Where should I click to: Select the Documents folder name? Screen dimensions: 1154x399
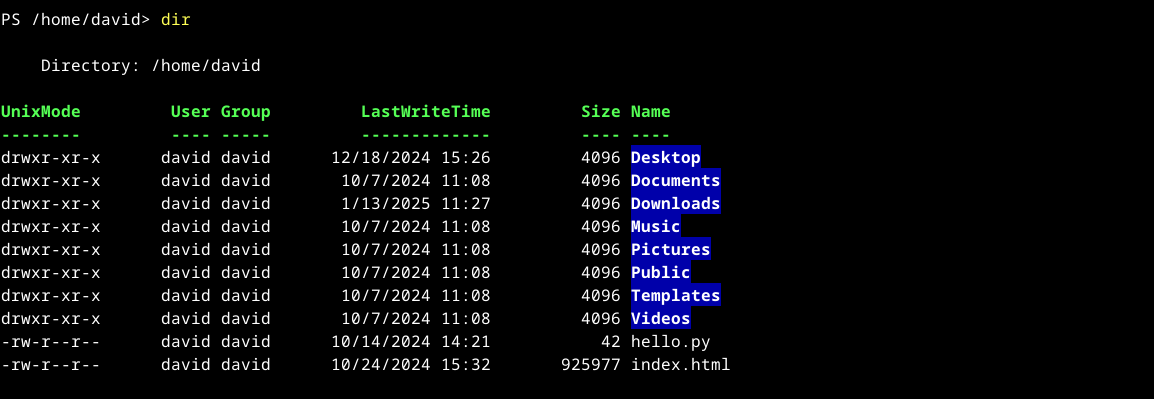point(676,180)
